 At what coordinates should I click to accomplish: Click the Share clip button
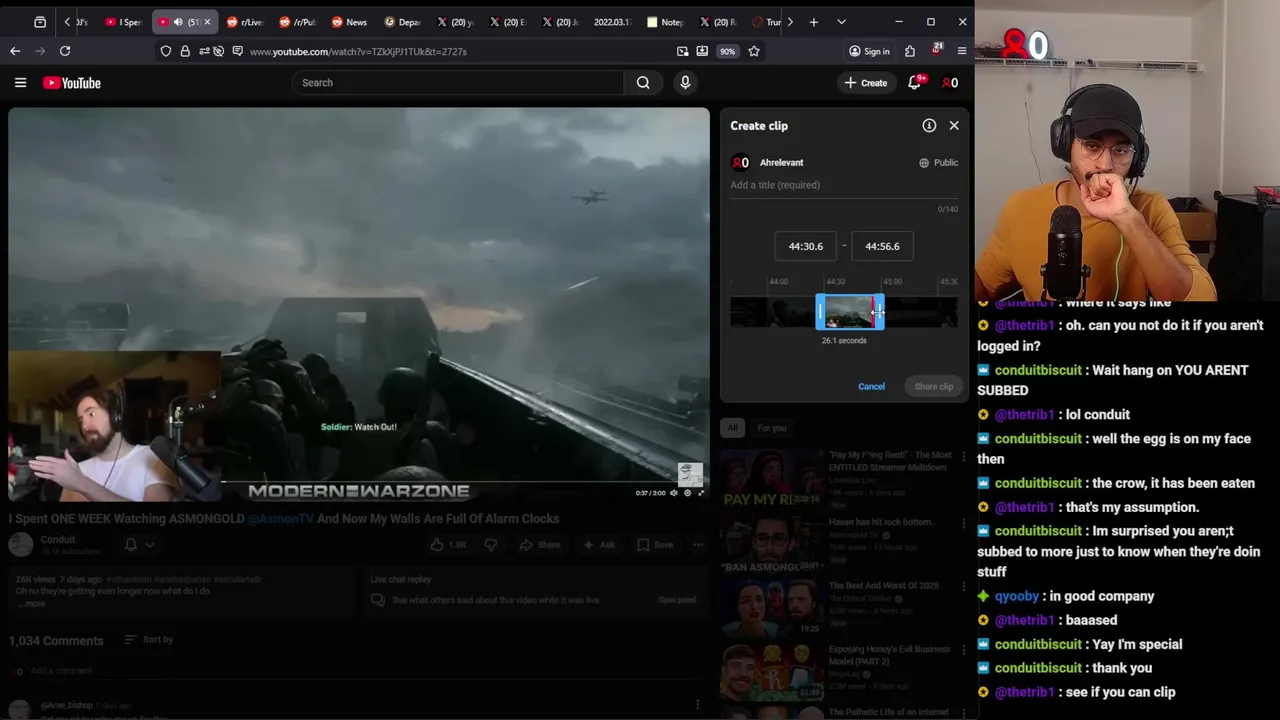click(x=934, y=387)
